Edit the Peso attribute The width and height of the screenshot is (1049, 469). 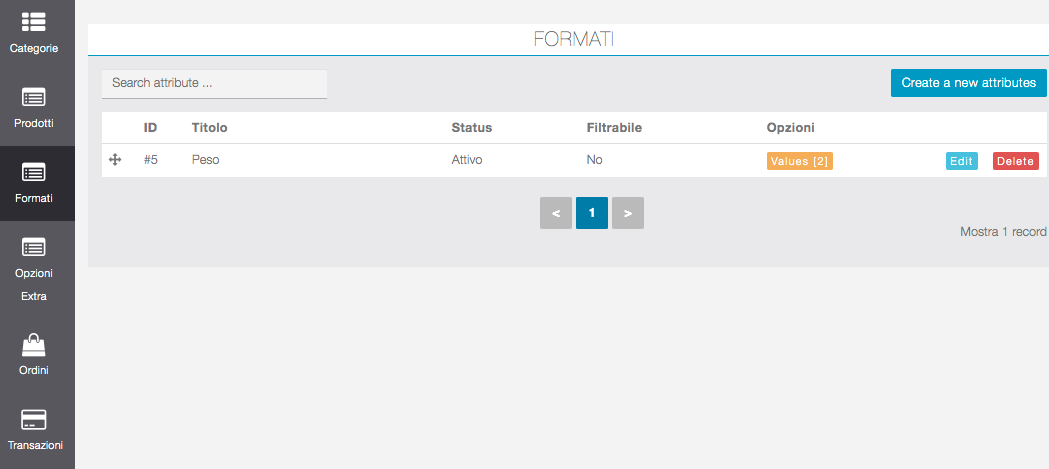pos(961,161)
